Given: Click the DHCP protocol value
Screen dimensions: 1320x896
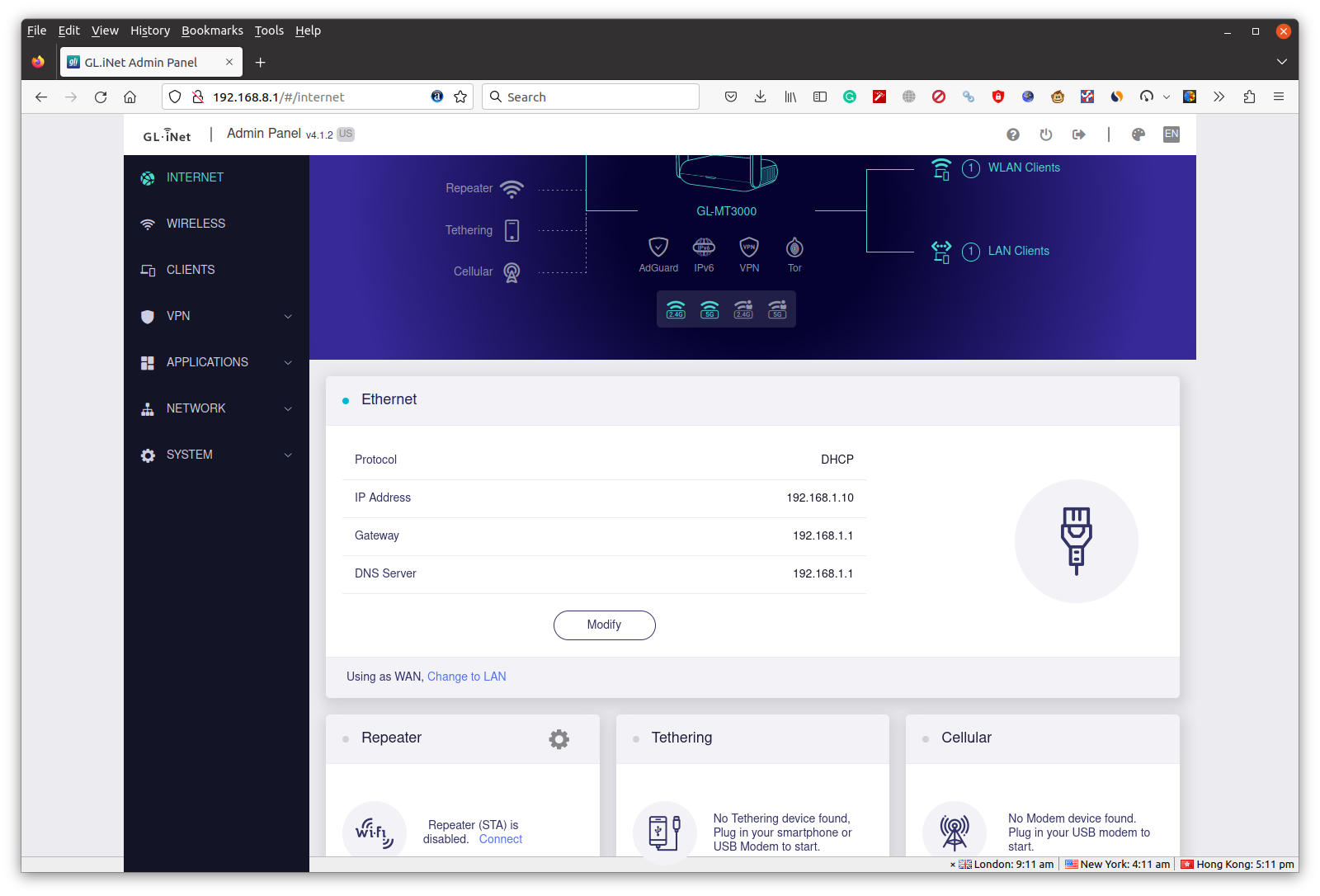Looking at the screenshot, I should [837, 460].
